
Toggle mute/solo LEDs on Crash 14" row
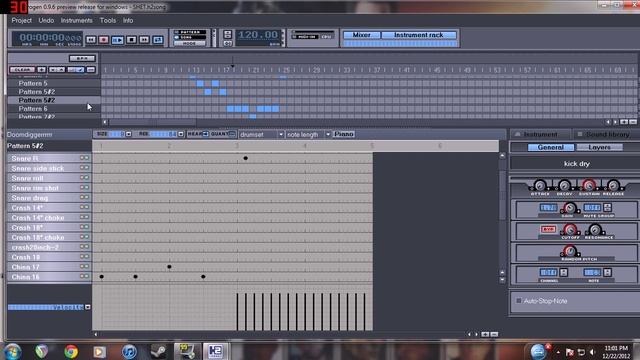[84, 207]
